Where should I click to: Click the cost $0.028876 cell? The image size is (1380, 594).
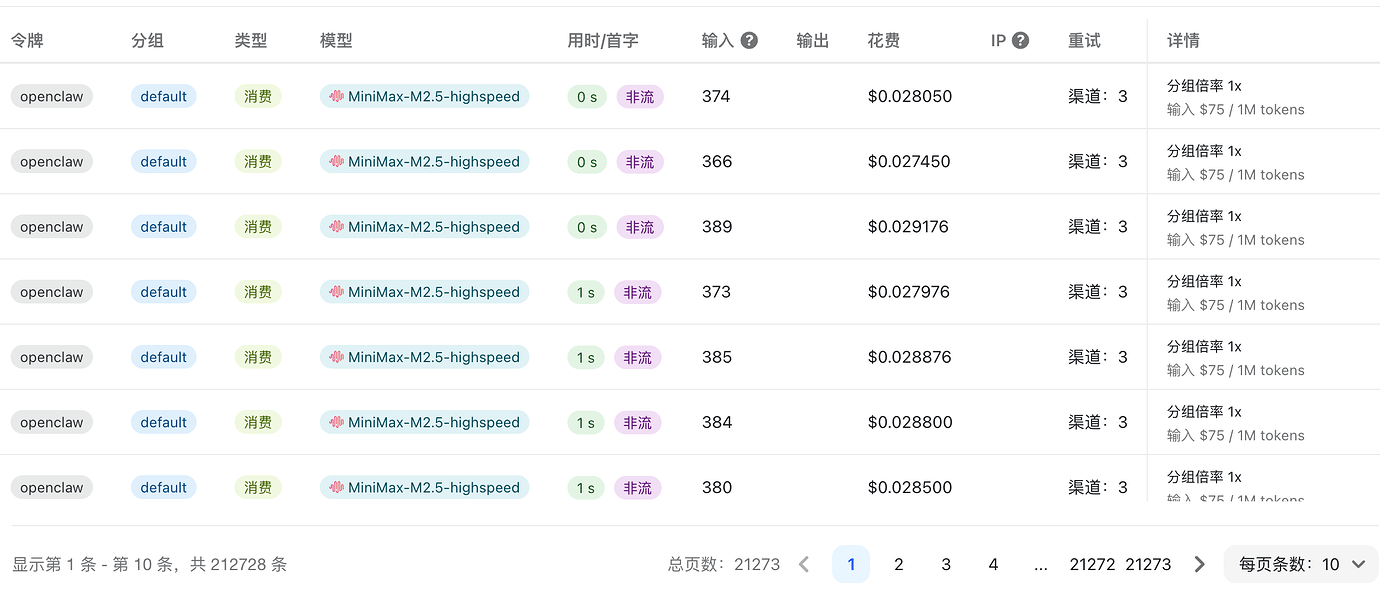(x=909, y=357)
